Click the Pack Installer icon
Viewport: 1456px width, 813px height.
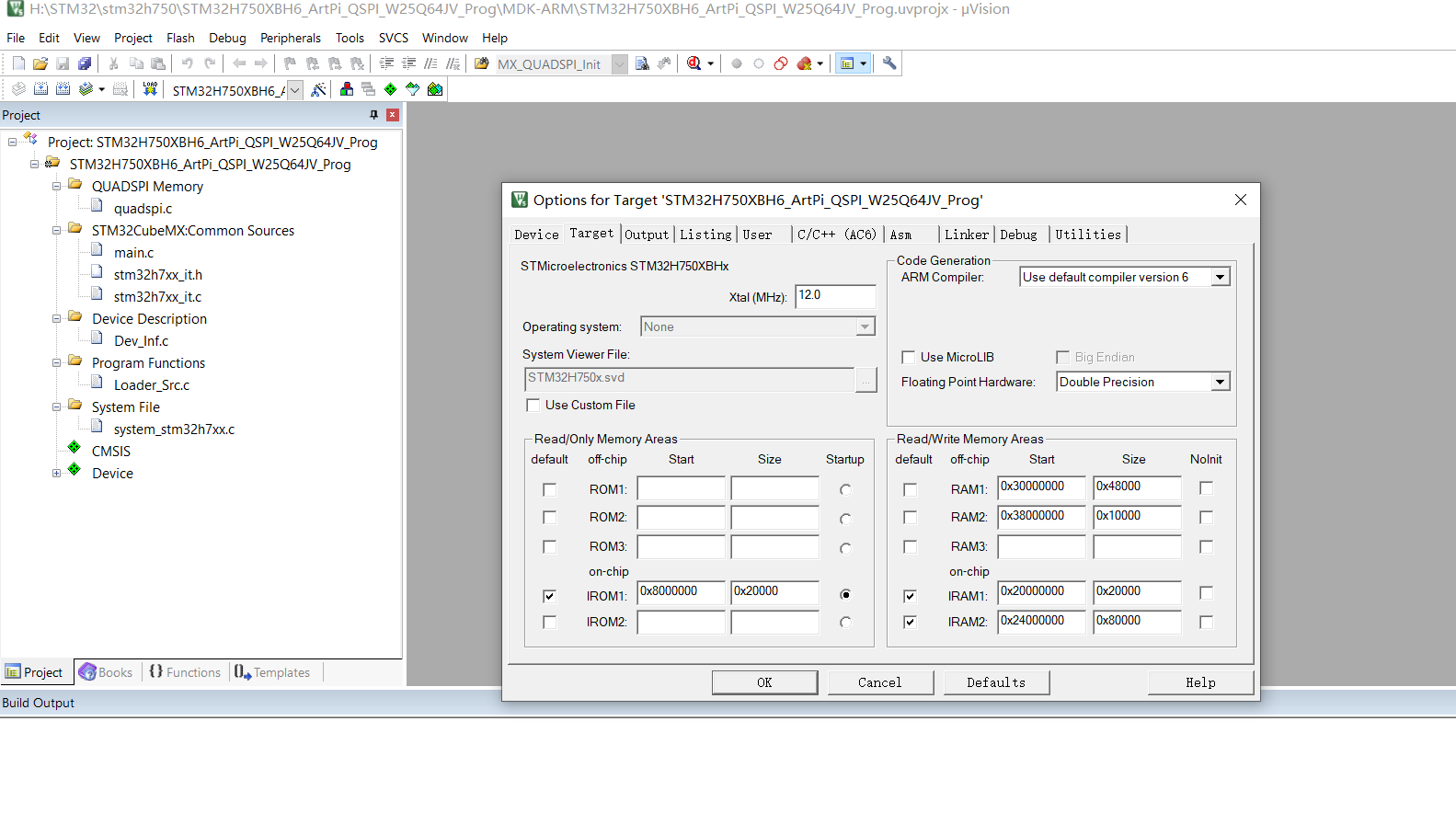point(435,89)
